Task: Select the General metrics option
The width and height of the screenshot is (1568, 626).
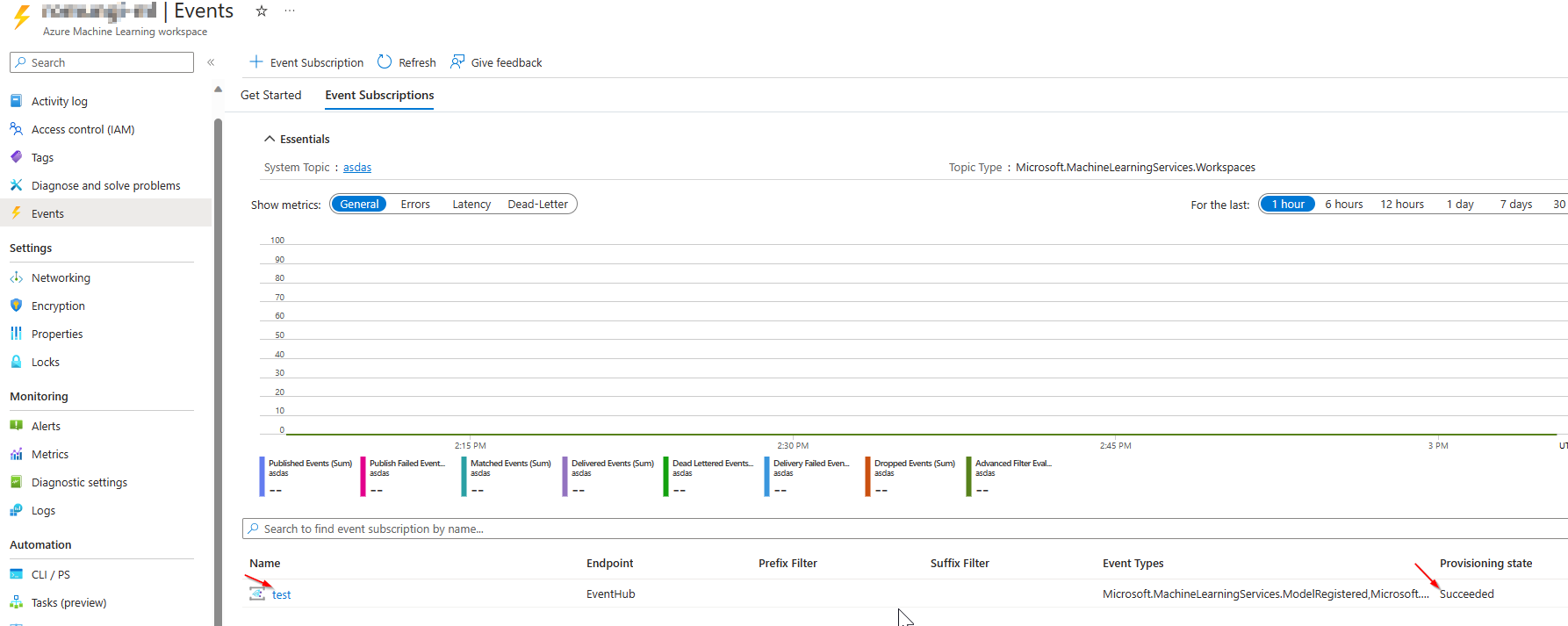Action: tap(359, 204)
